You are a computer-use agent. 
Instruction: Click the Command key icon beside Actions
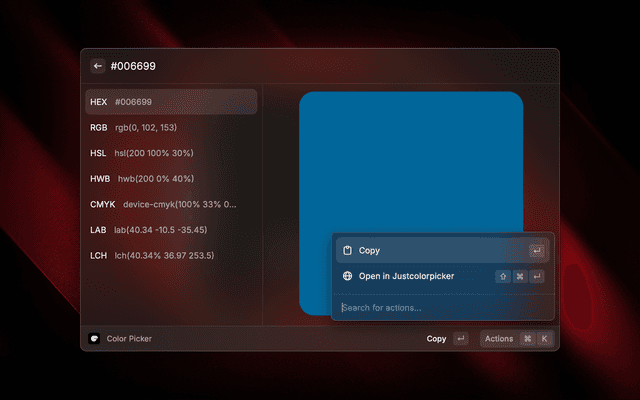pyautogui.click(x=527, y=338)
